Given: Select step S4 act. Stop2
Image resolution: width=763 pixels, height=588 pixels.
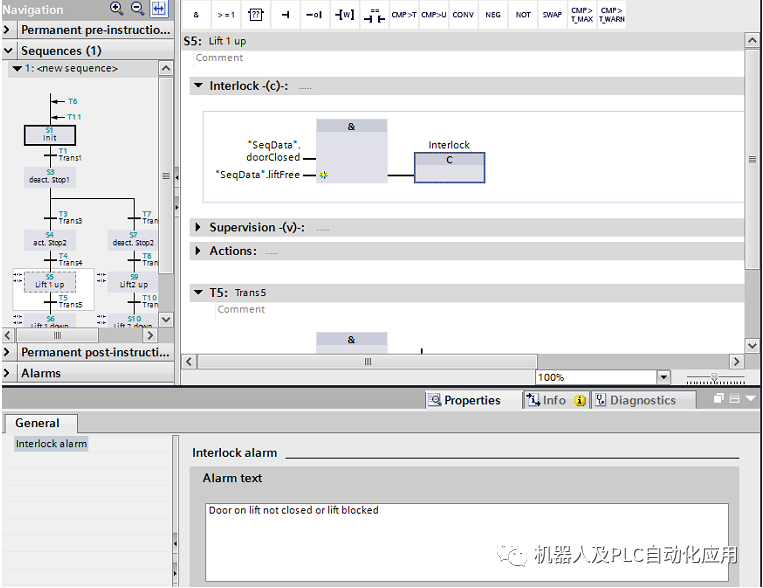Looking at the screenshot, I should click(50, 239).
